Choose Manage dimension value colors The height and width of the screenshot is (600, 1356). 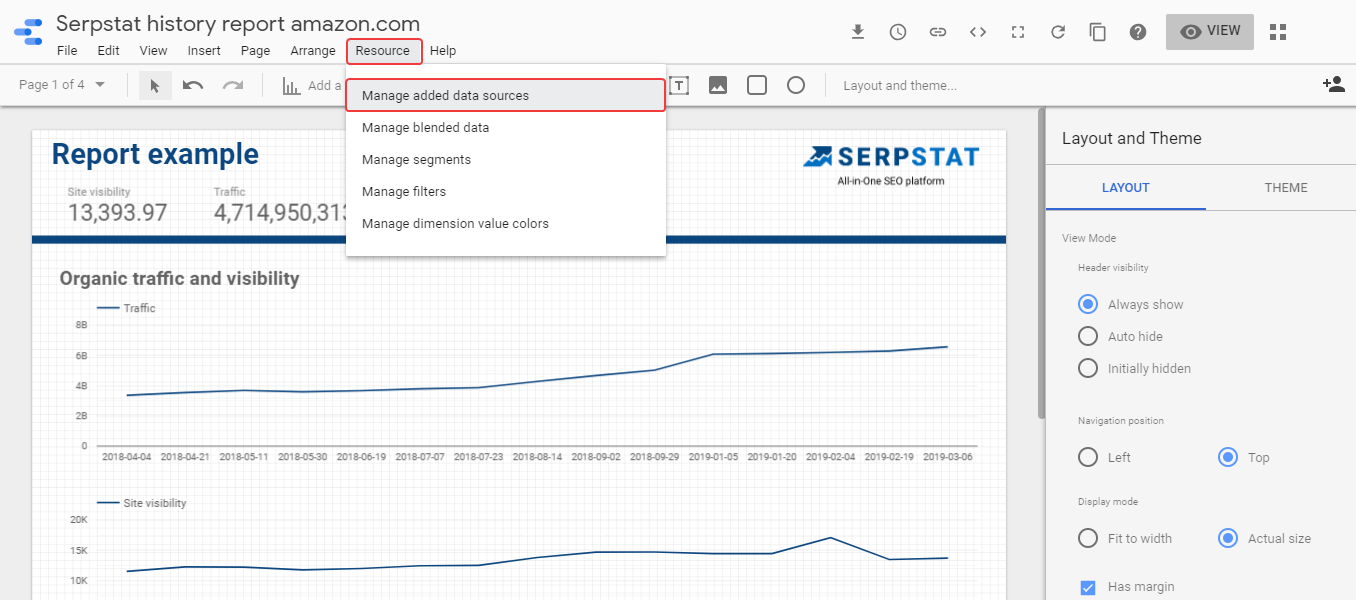(505, 223)
